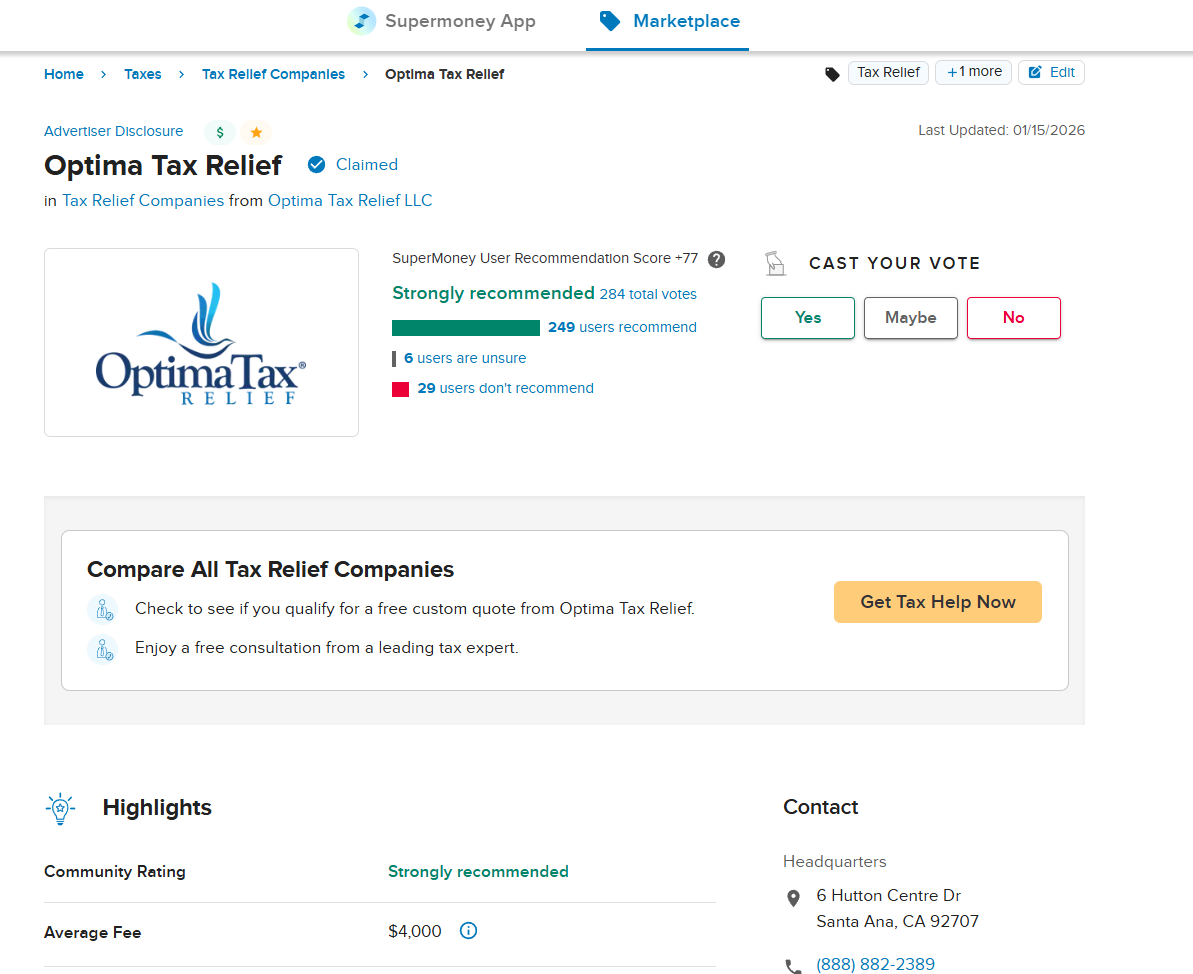Open the Taxes breadcrumb link
This screenshot has width=1193, height=974.
pos(143,74)
